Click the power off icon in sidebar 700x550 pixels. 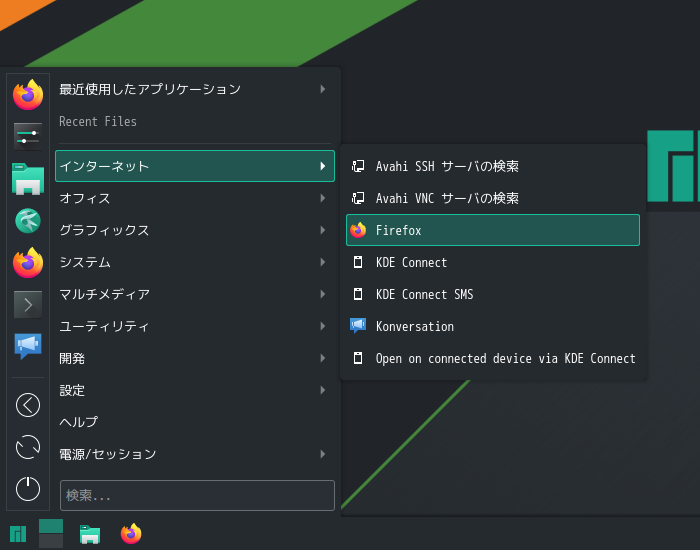(x=28, y=489)
